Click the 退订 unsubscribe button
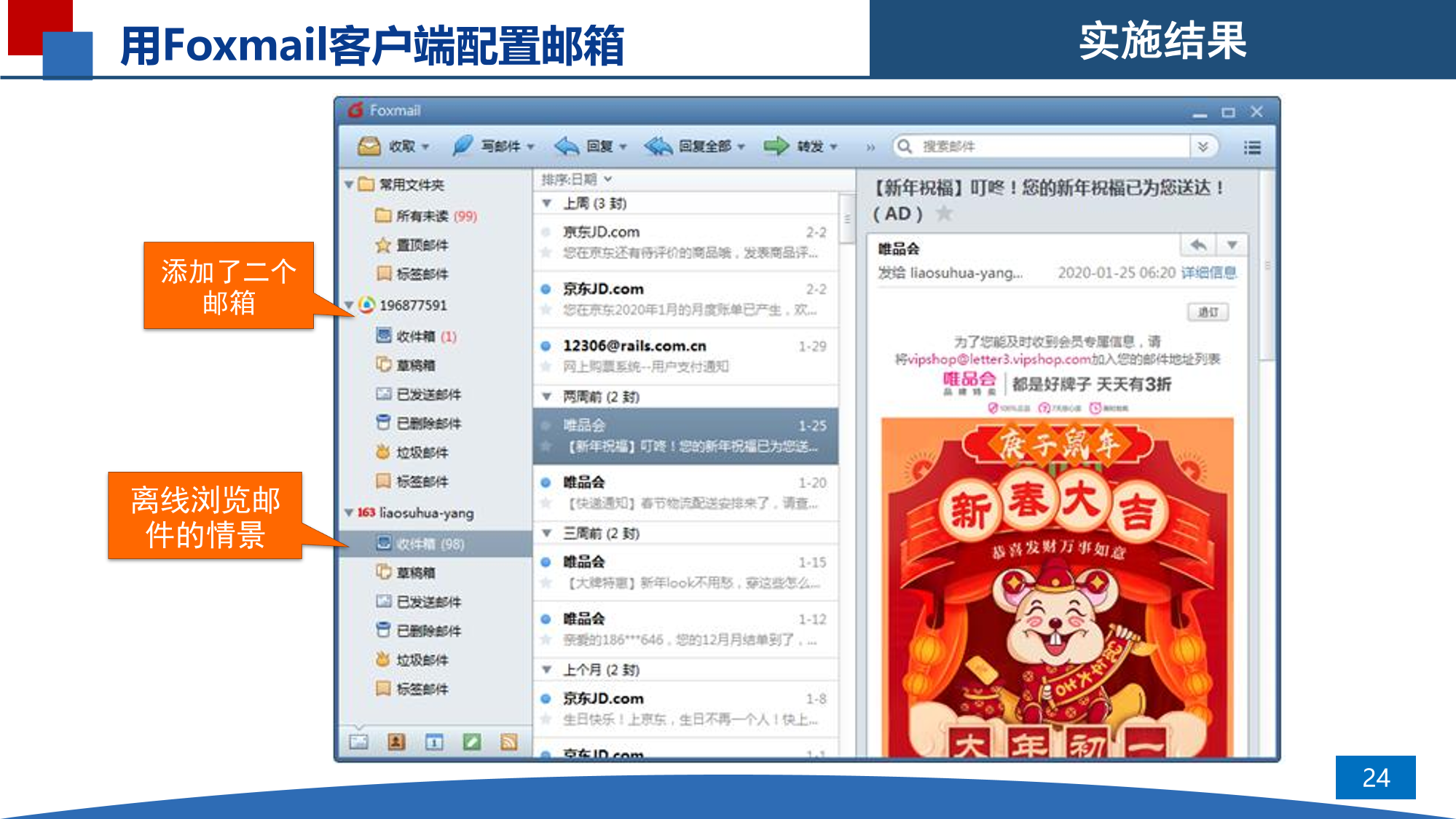Image resolution: width=1456 pixels, height=819 pixels. pos(1208,312)
